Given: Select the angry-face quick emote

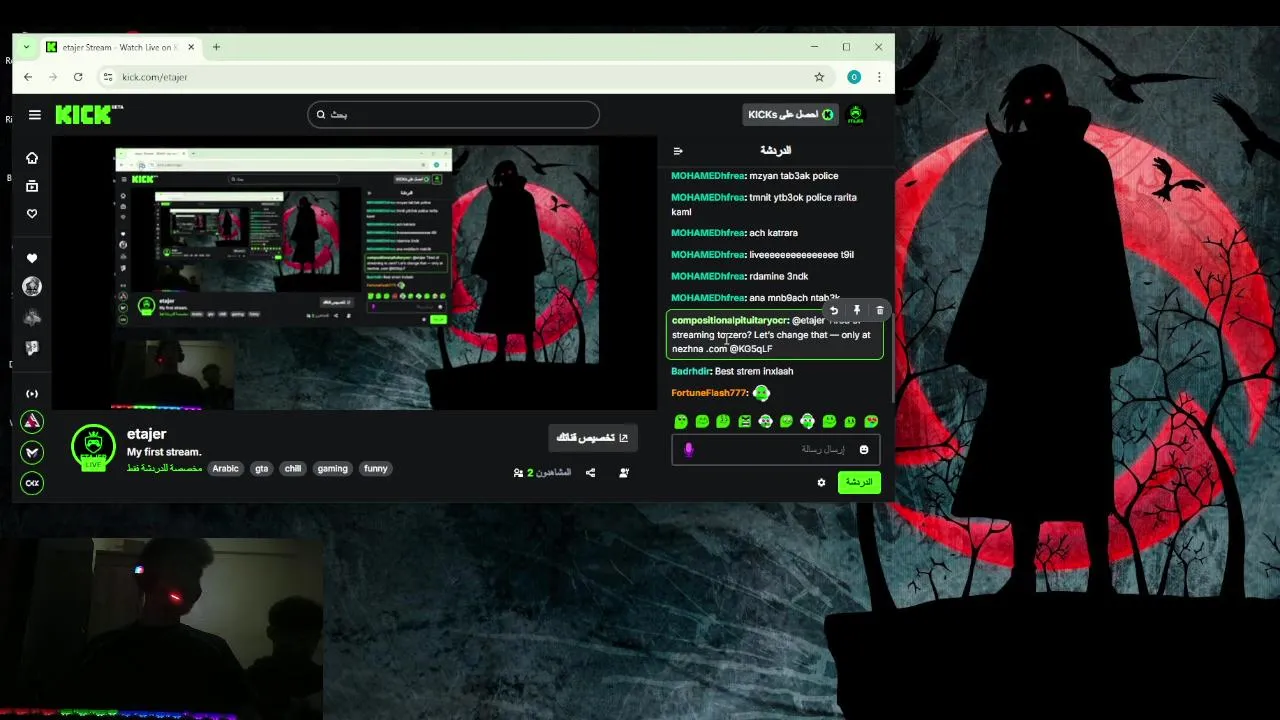Looking at the screenshot, I should coord(744,422).
